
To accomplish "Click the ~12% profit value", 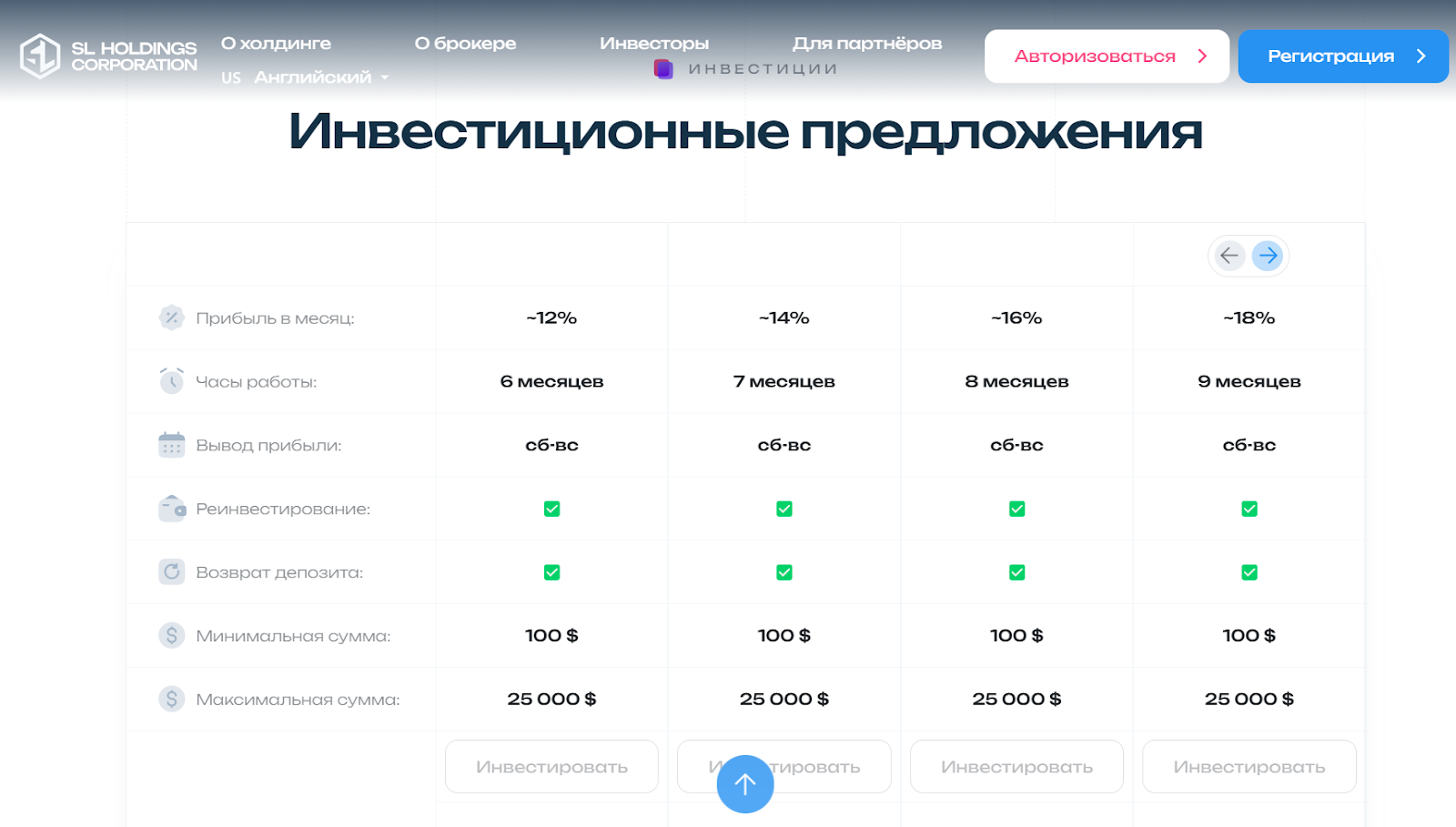I will [551, 318].
